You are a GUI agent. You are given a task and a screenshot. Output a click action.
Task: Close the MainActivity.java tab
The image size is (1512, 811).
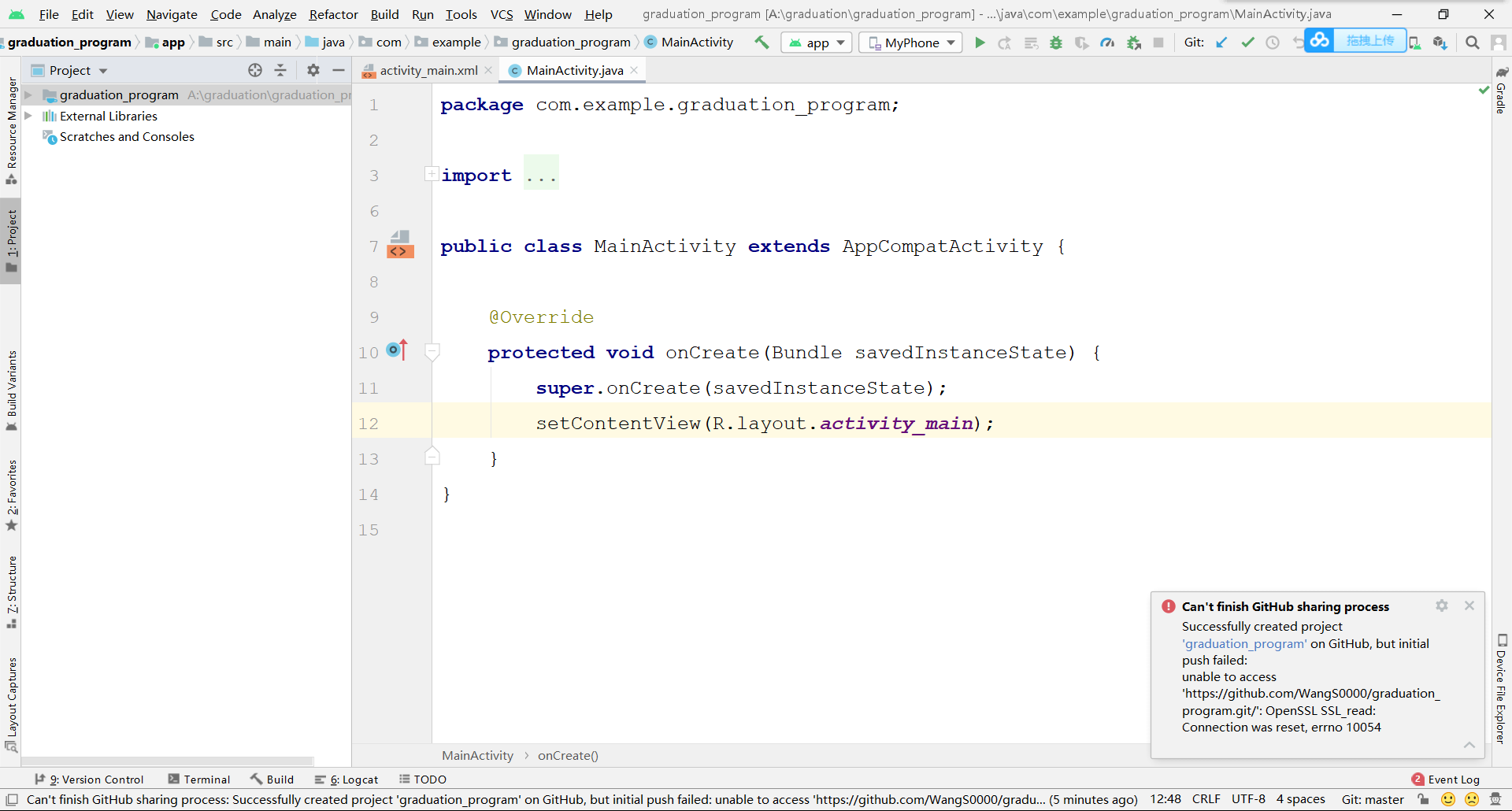(x=634, y=70)
